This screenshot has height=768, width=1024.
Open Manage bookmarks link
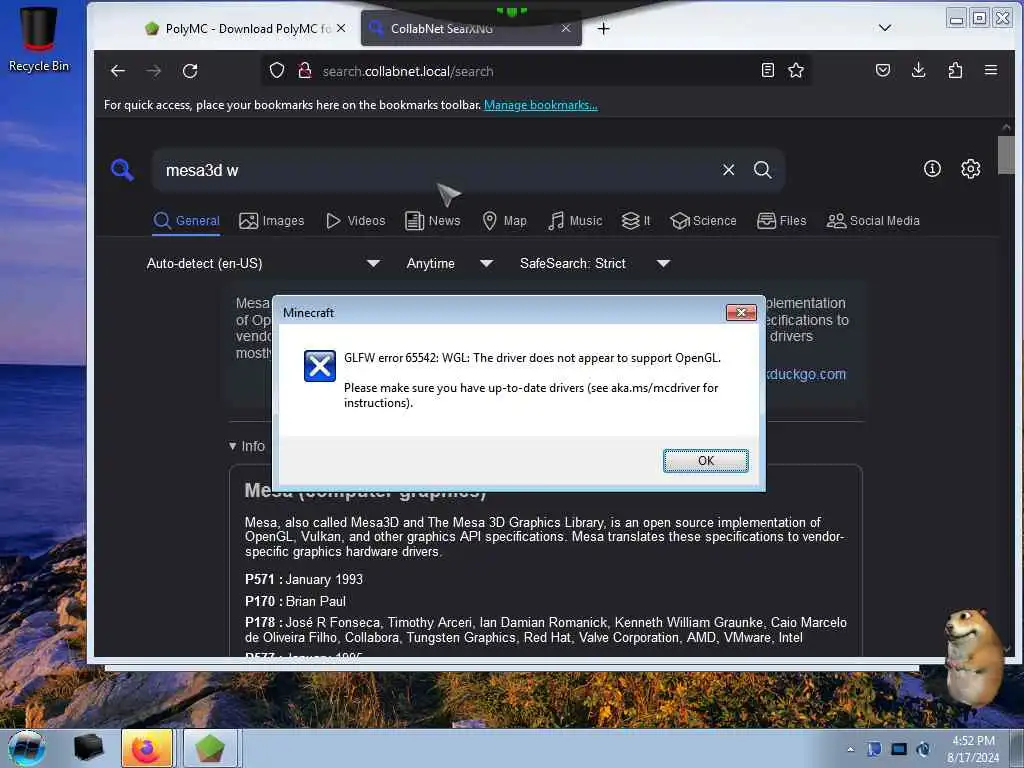(x=540, y=105)
